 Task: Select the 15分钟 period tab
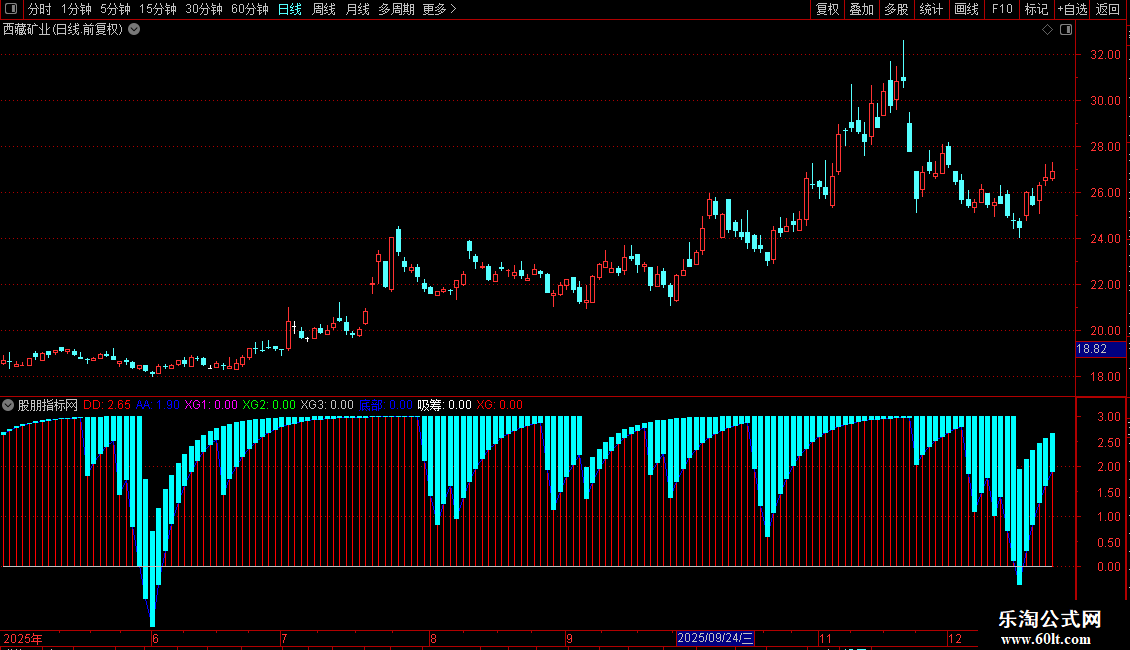[x=158, y=9]
